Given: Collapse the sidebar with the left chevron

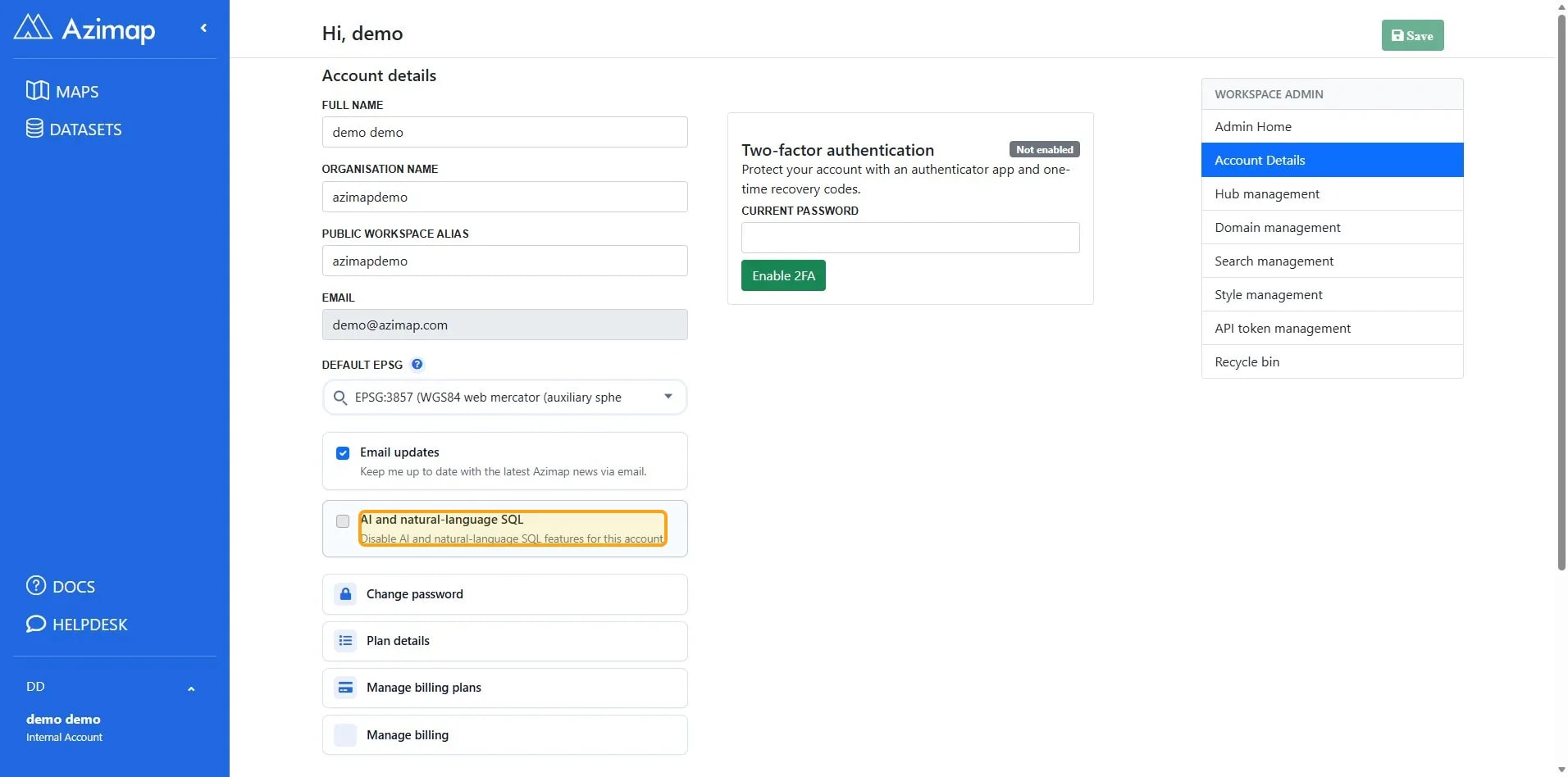Looking at the screenshot, I should tap(203, 28).
